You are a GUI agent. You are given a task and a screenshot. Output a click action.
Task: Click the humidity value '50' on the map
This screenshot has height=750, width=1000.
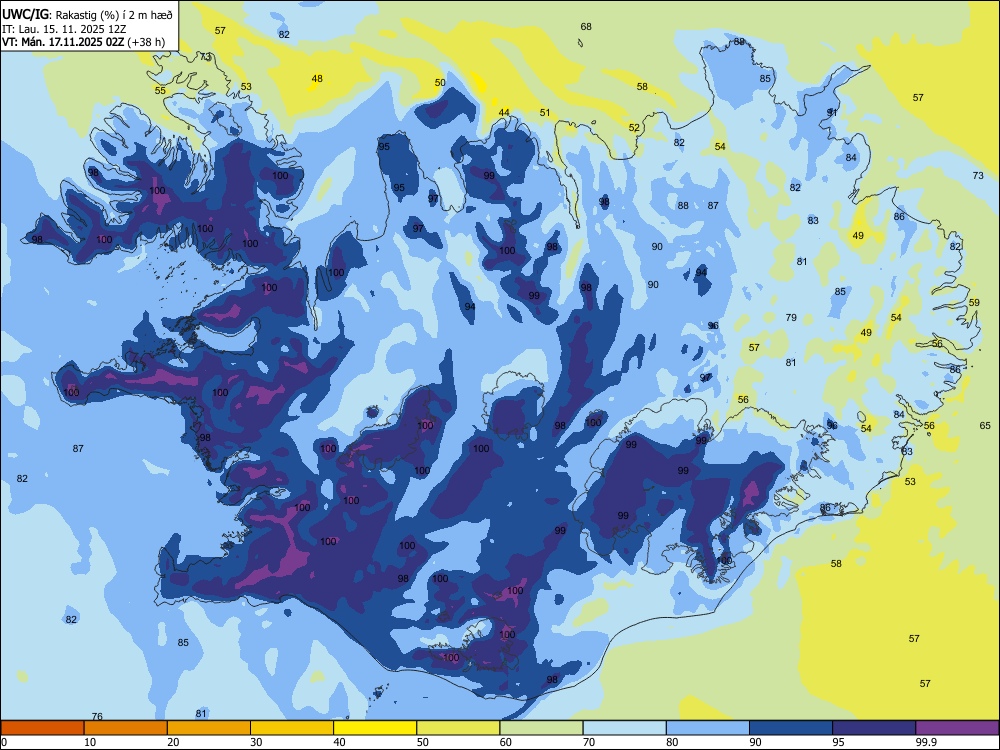click(x=440, y=82)
